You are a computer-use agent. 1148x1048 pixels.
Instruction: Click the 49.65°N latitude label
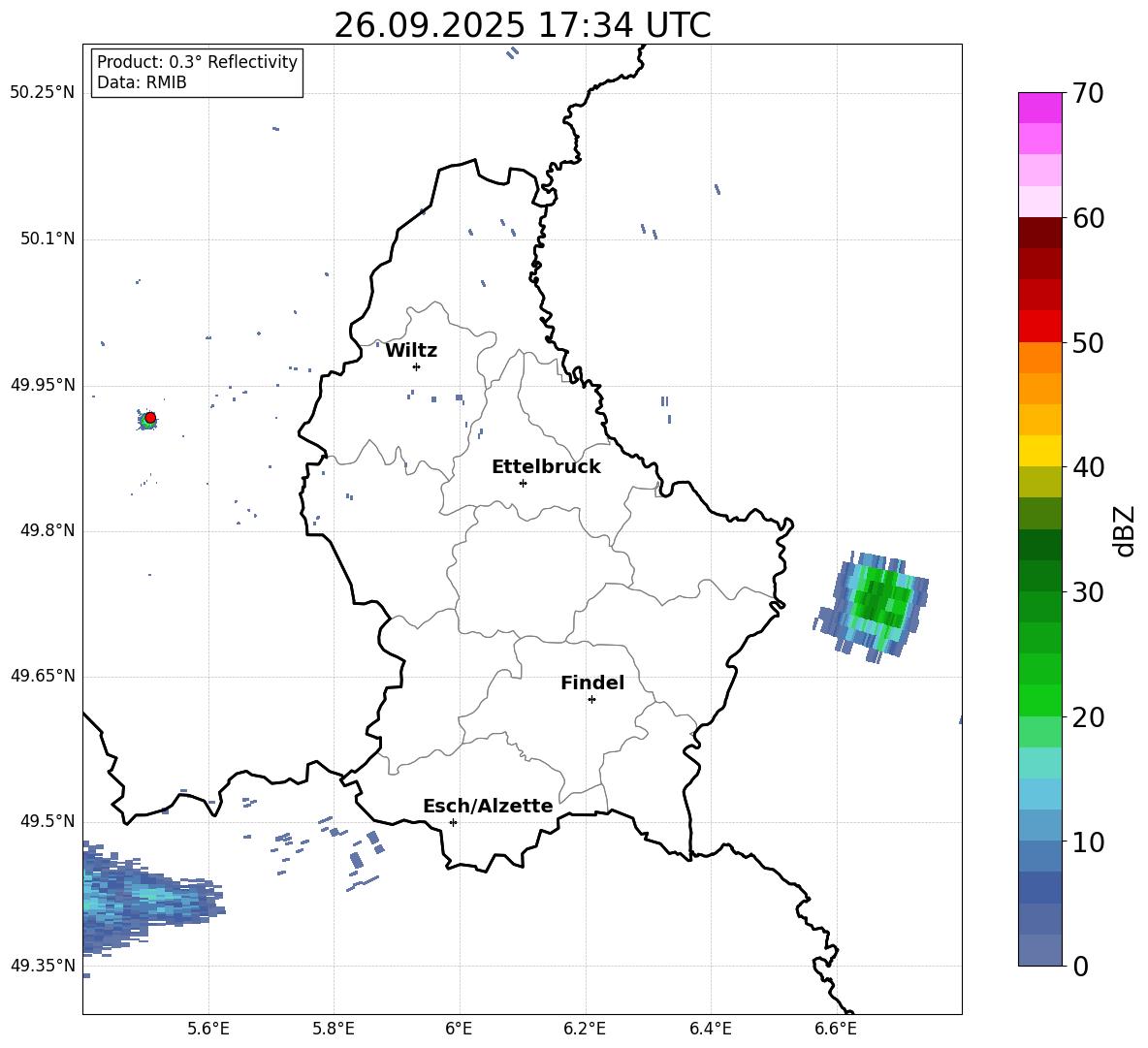pyautogui.click(x=42, y=676)
